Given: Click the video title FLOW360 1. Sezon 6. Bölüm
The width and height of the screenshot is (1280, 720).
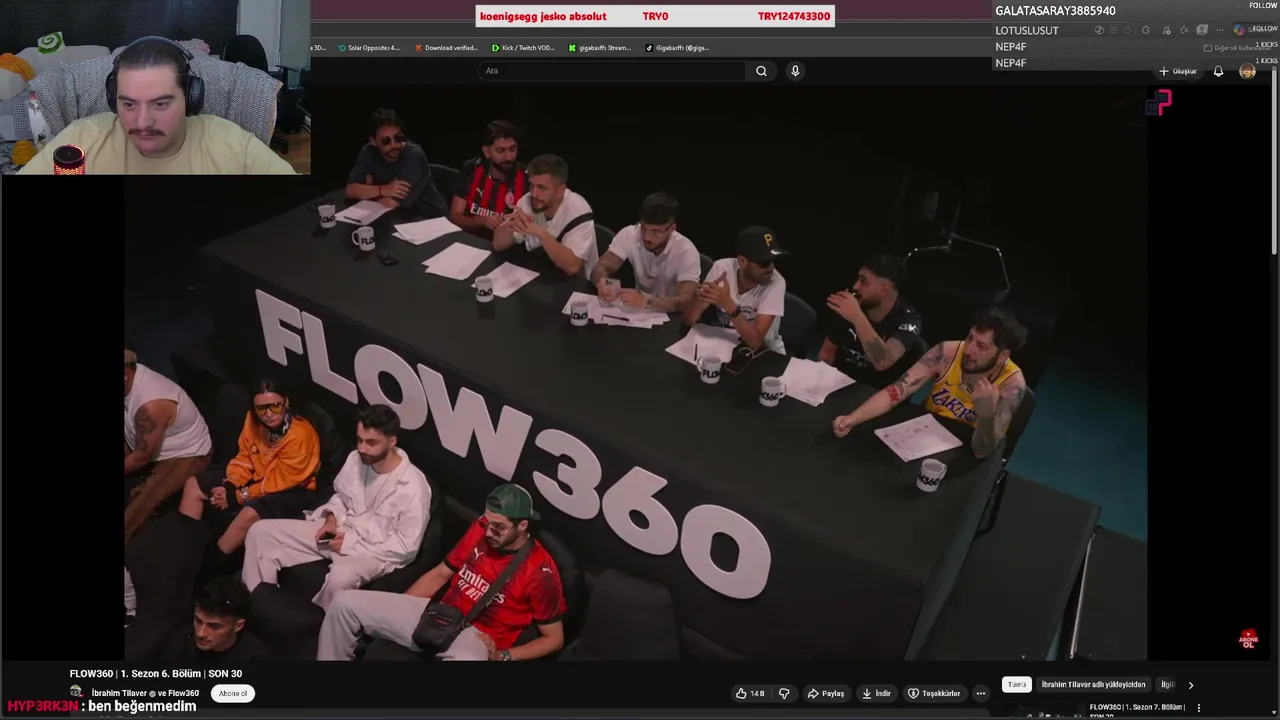Looking at the screenshot, I should coord(155,674).
